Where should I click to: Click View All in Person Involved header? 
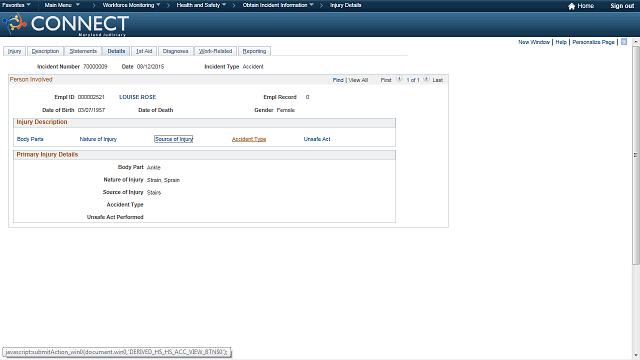(358, 80)
